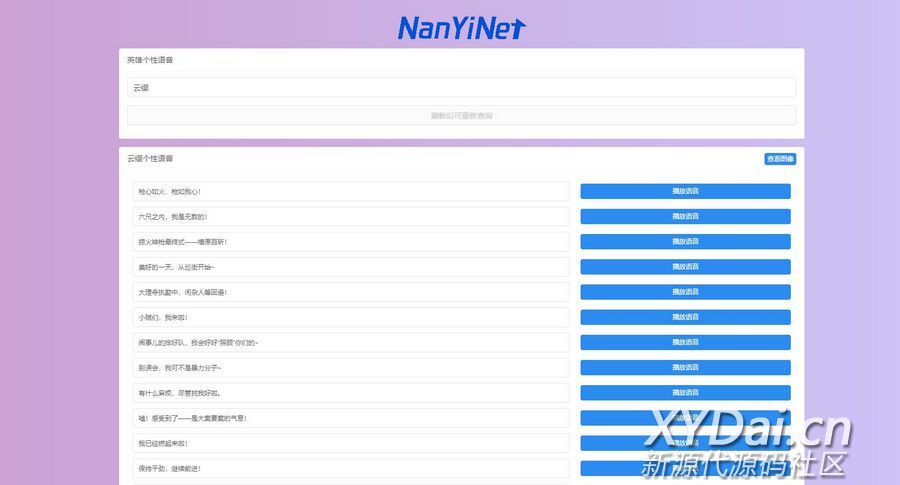Select the text field 嘘！感受到了——是大案要案的气息！
900x485 pixels.
click(350, 418)
